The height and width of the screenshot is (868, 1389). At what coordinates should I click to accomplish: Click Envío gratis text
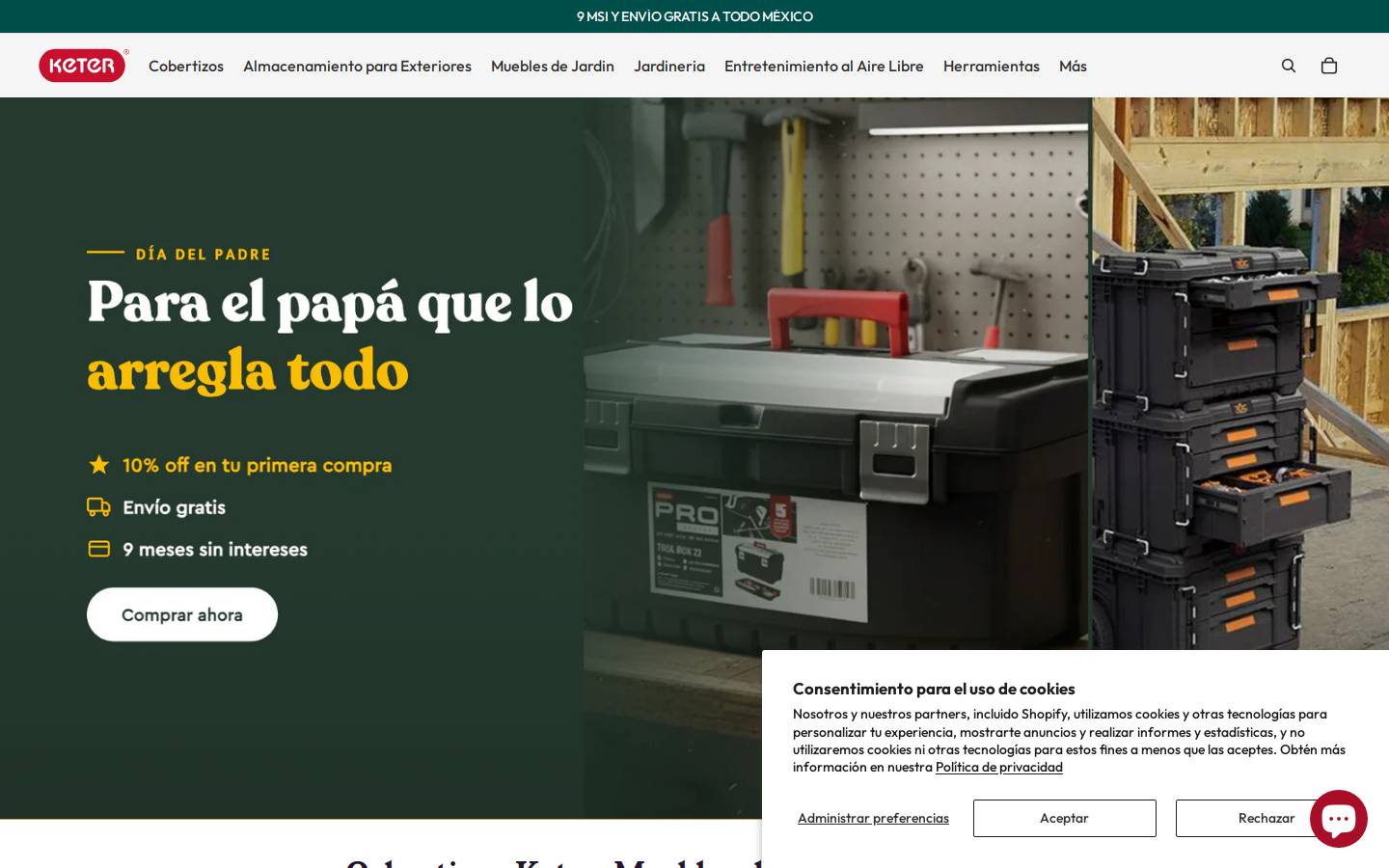click(174, 507)
